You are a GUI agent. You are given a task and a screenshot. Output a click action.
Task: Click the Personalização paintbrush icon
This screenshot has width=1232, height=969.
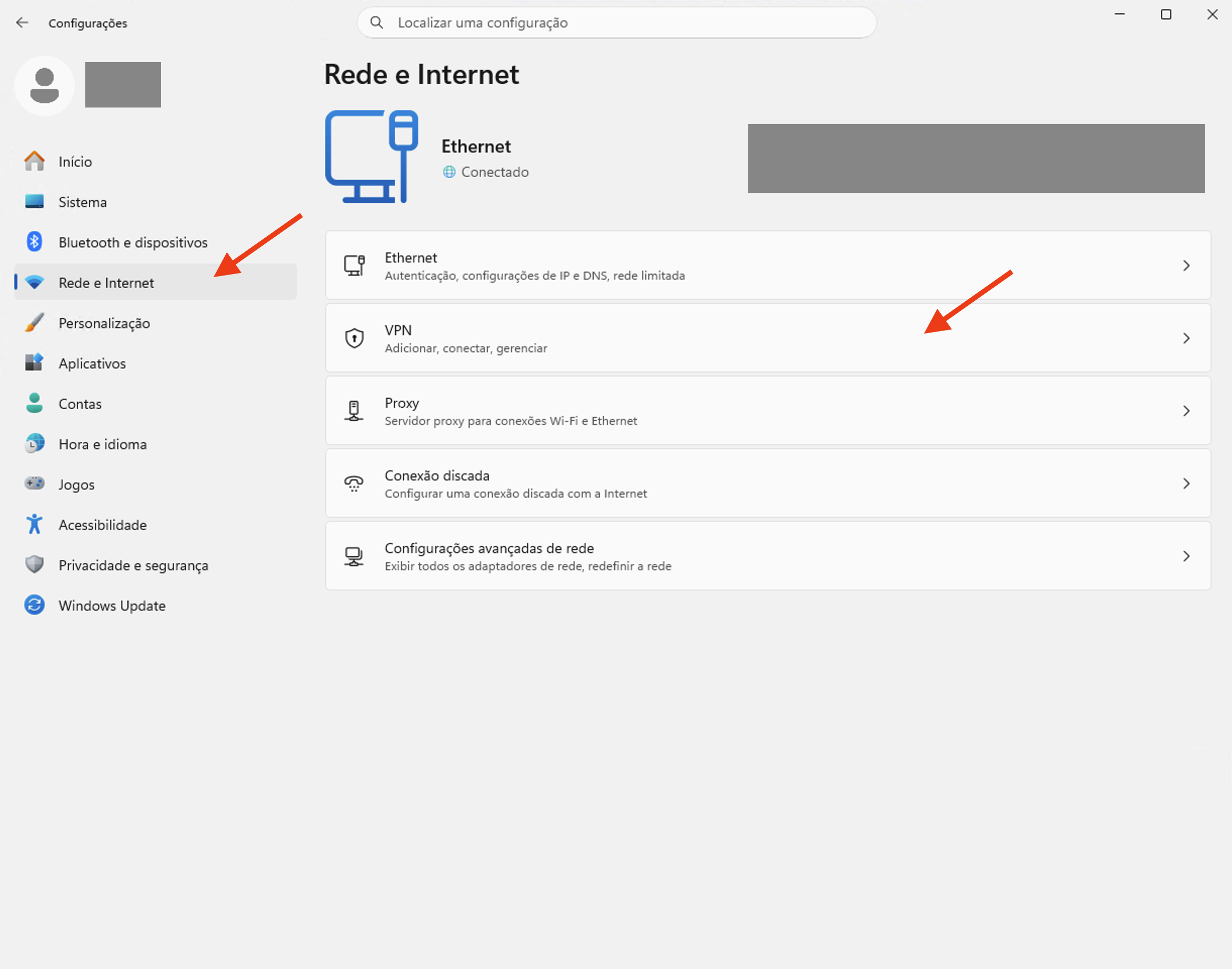35,322
